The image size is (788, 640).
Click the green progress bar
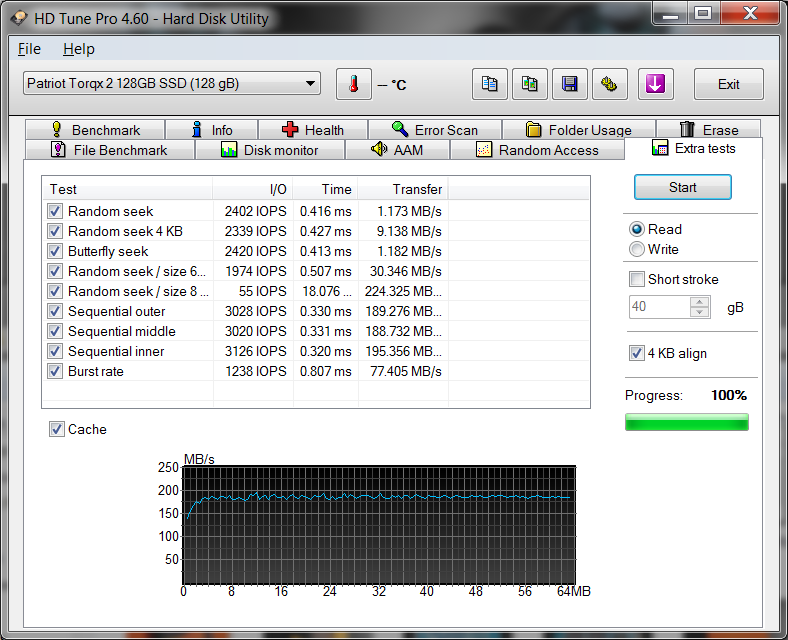pyautogui.click(x=686, y=423)
